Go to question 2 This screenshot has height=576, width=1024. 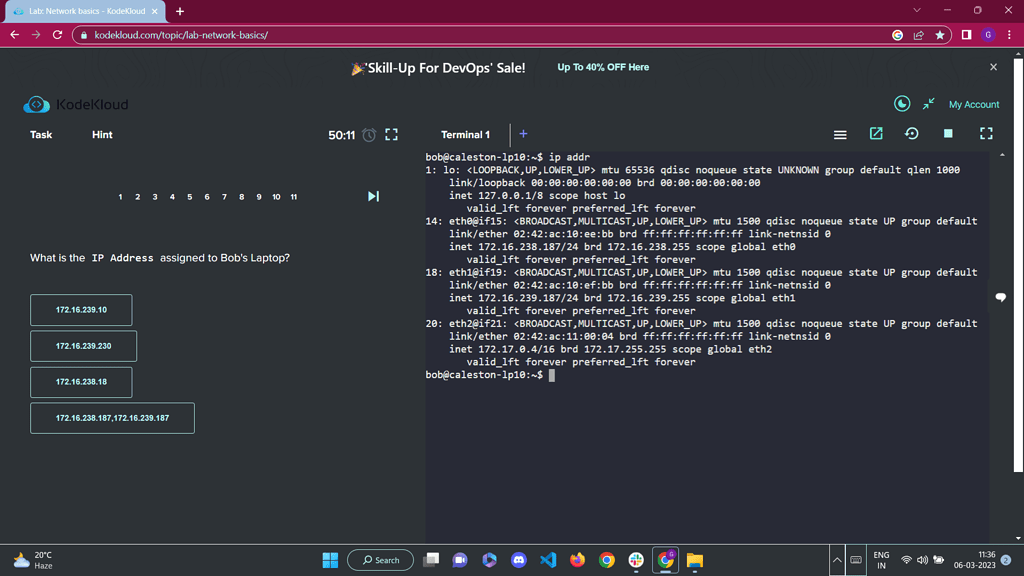[x=138, y=197]
